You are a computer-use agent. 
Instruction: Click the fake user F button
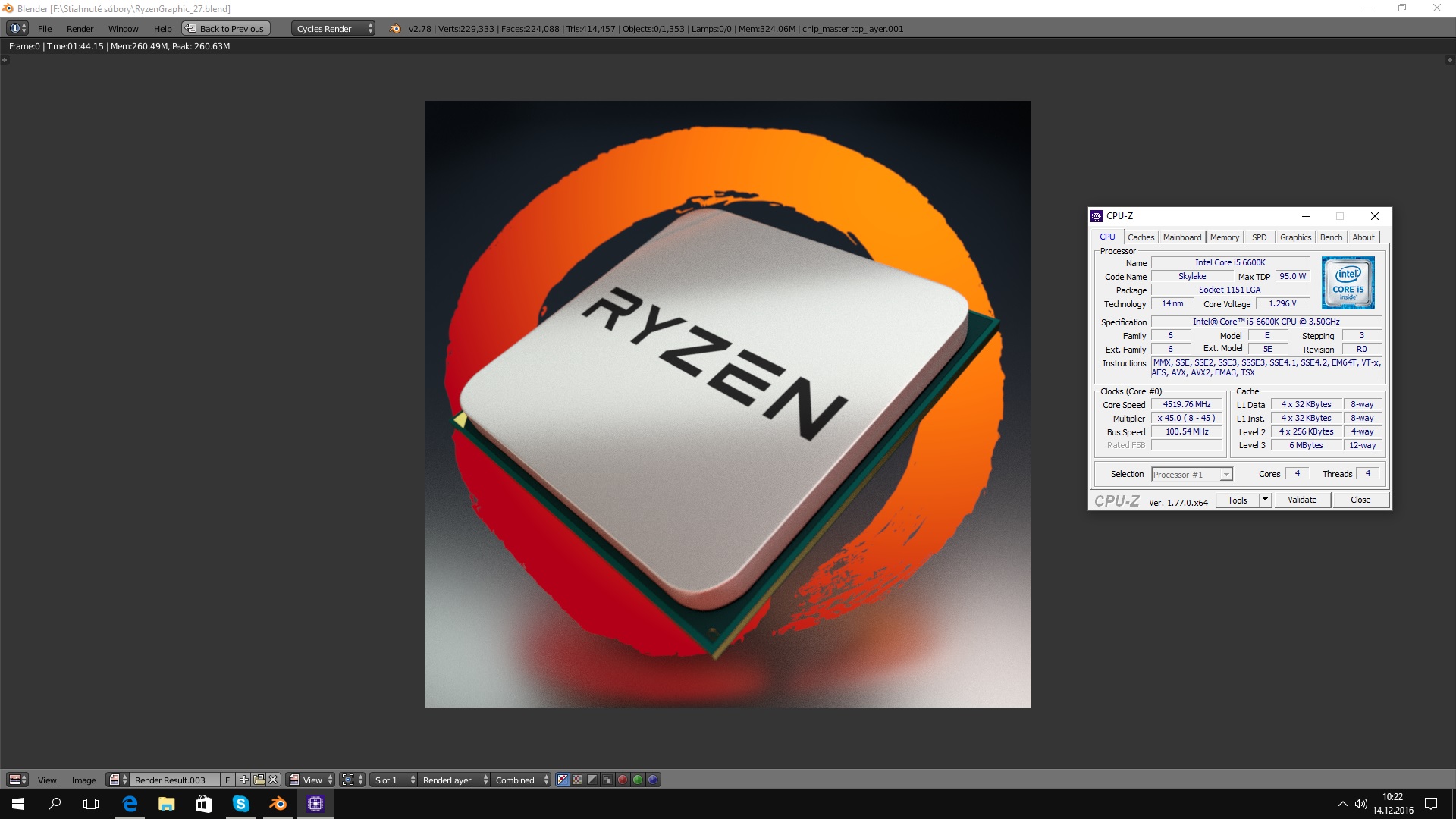coord(227,780)
